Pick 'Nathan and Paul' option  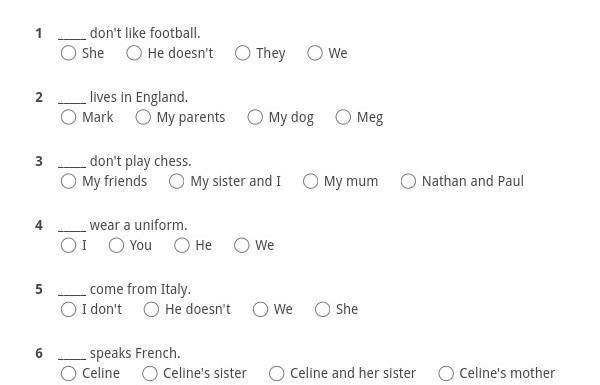(408, 181)
